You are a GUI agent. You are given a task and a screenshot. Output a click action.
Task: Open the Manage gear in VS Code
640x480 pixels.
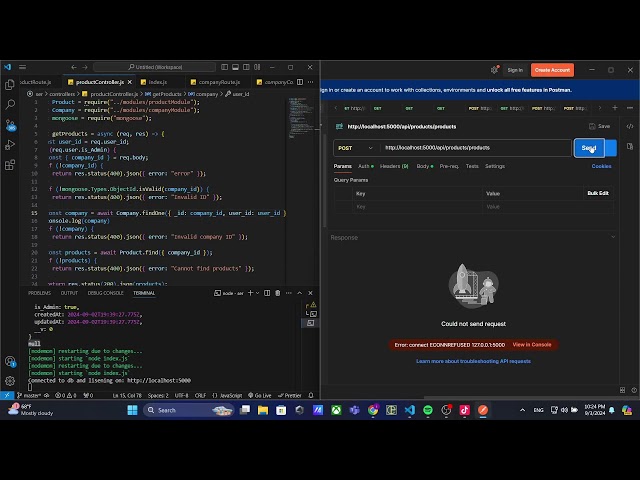point(10,381)
